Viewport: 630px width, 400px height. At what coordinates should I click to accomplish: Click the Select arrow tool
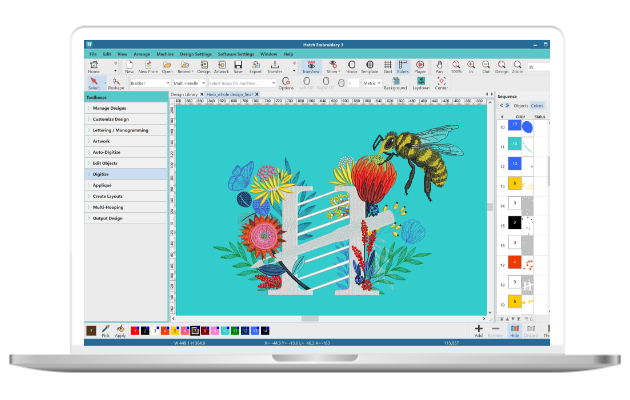93,83
